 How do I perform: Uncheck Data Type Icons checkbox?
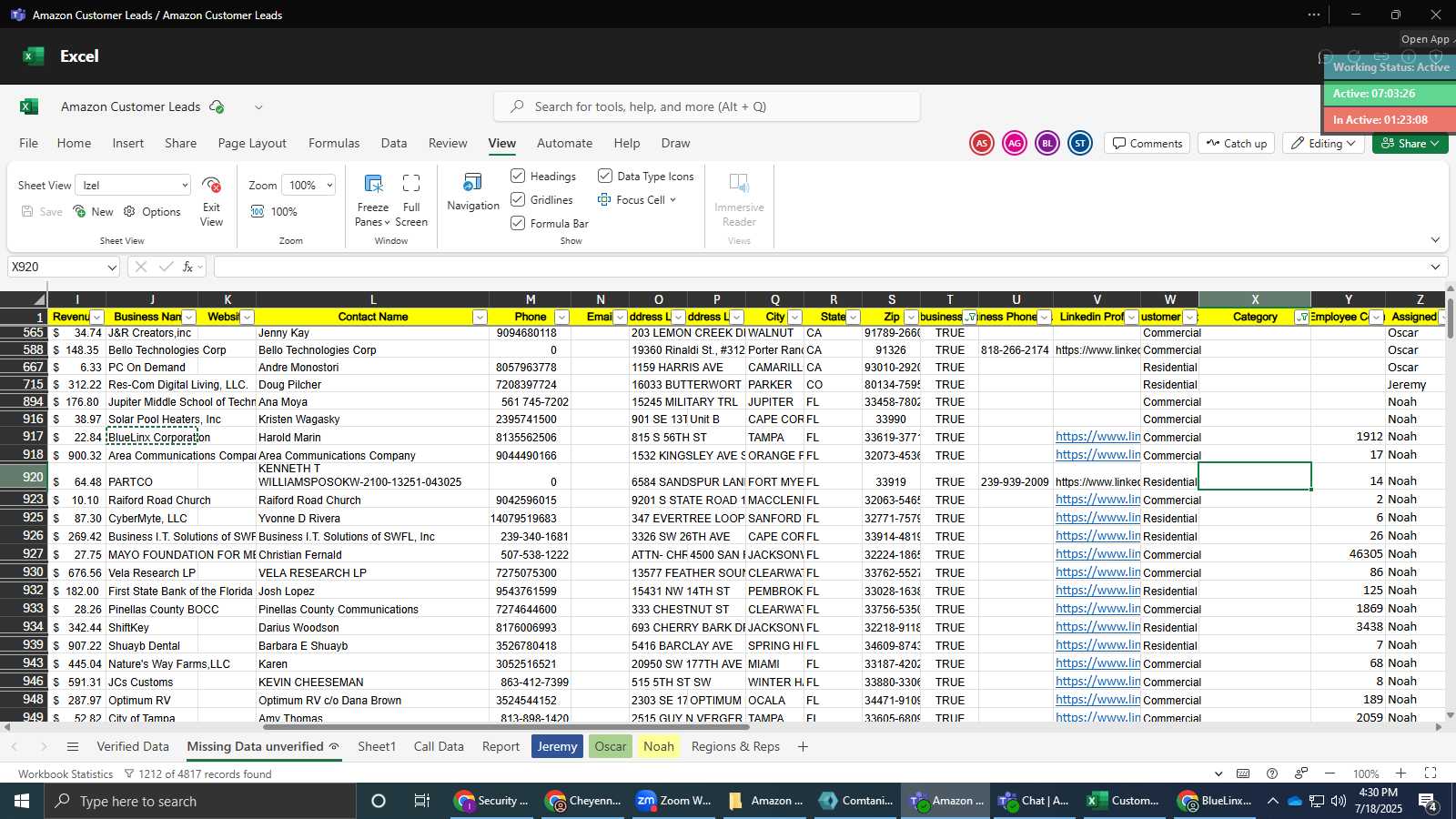pyautogui.click(x=605, y=176)
